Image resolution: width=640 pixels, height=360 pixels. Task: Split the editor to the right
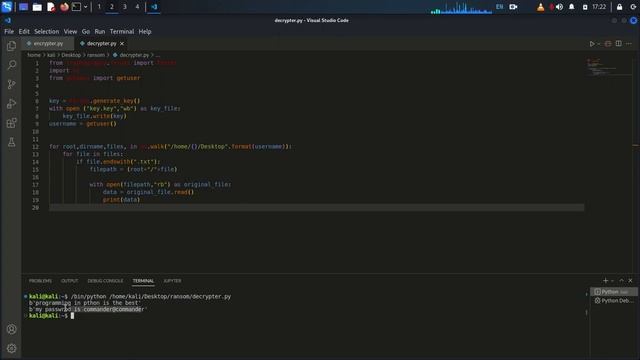pyautogui.click(x=618, y=44)
